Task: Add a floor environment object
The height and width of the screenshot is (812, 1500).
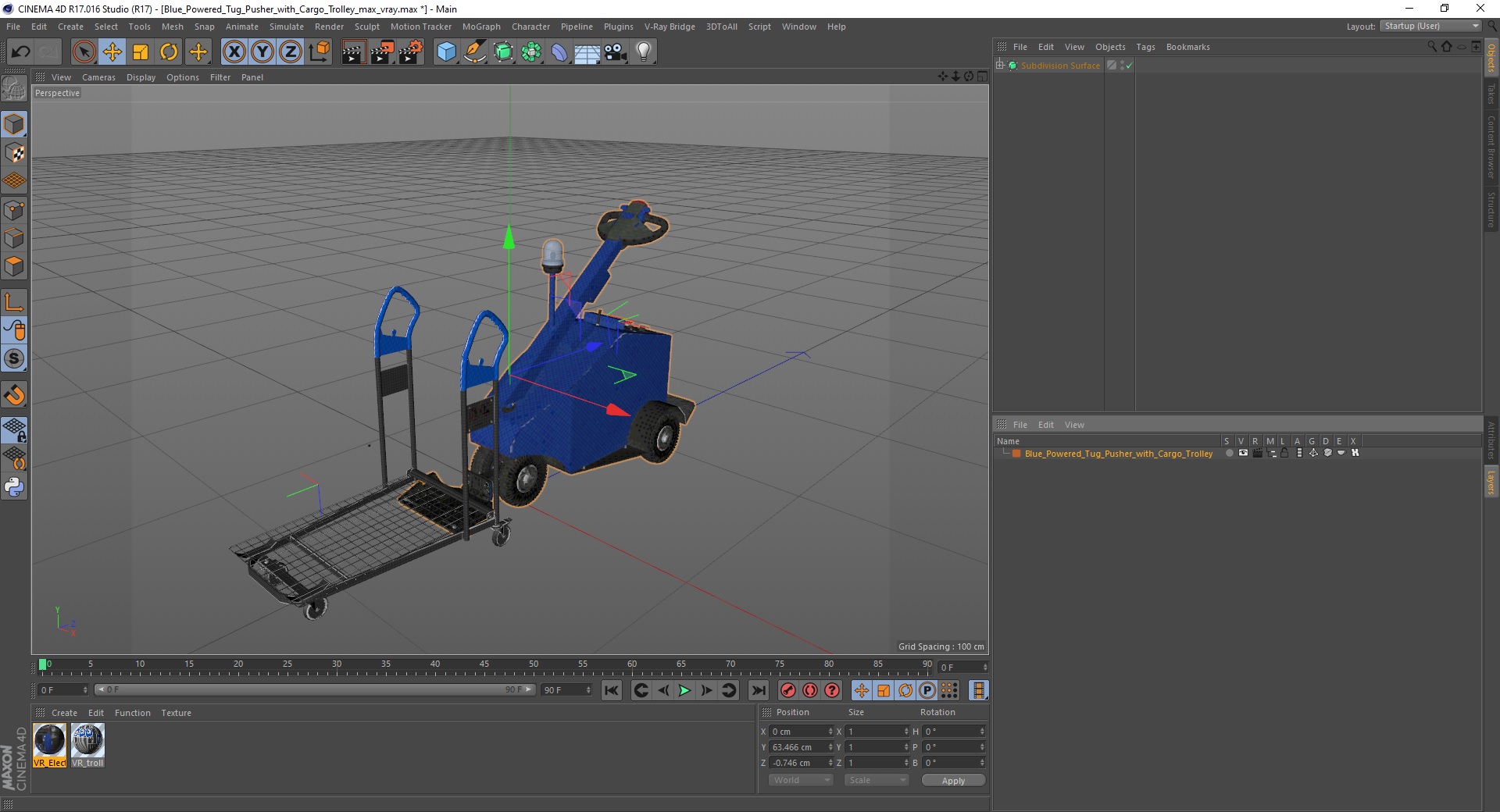Action: point(587,52)
